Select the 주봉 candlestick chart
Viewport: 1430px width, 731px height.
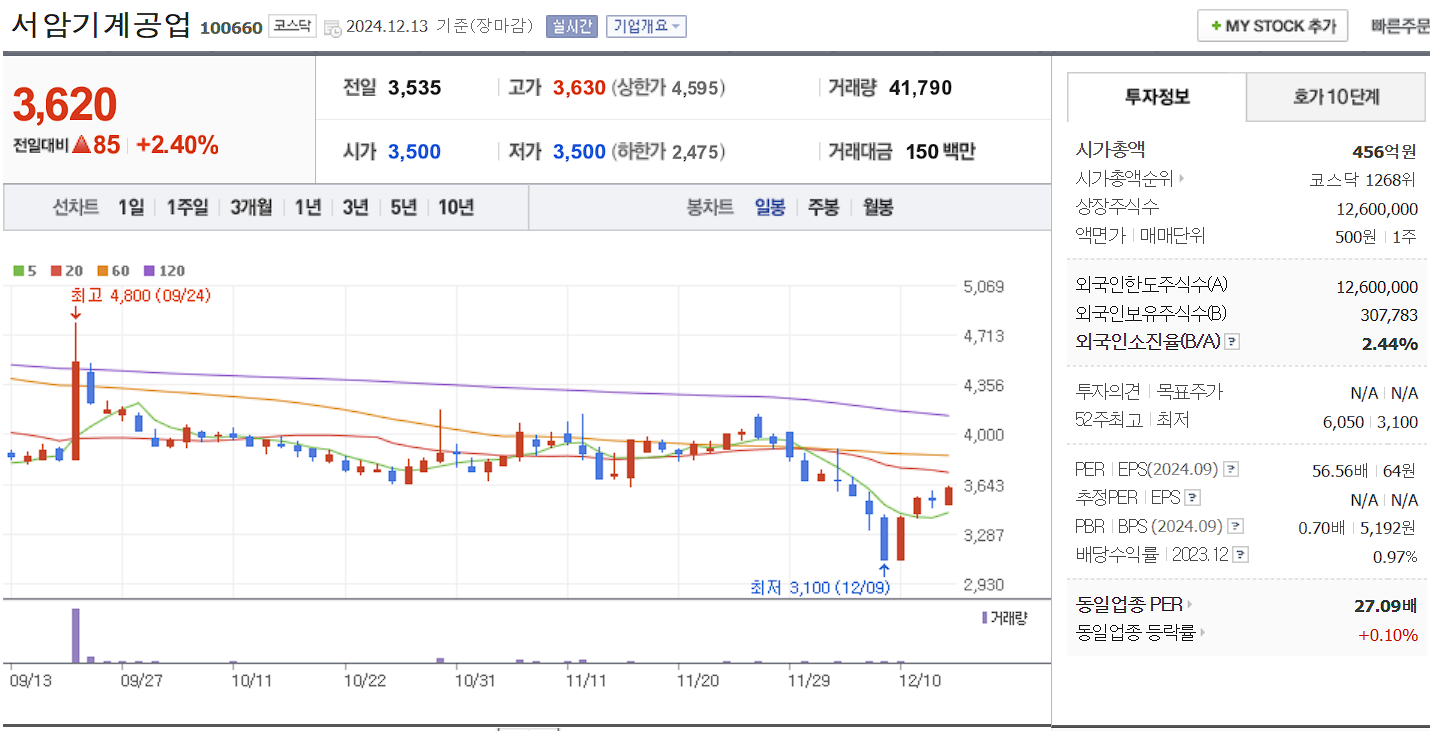[823, 207]
